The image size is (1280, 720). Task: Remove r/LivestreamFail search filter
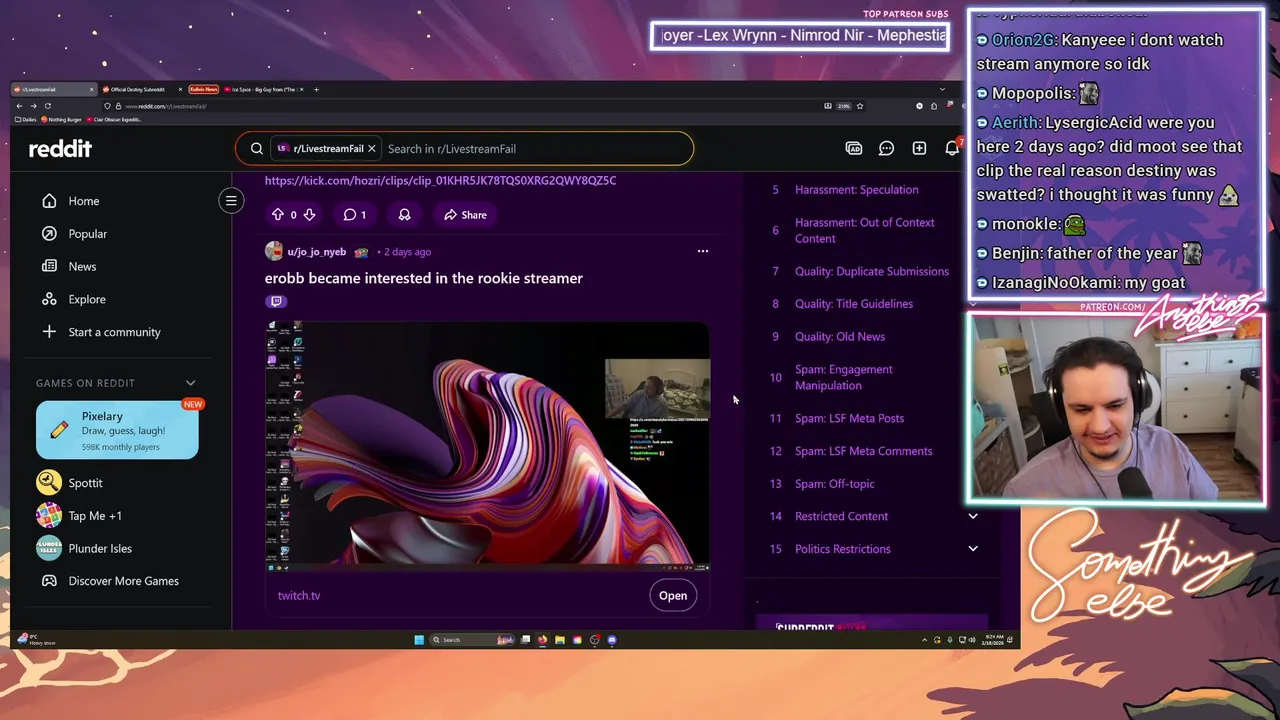tap(371, 149)
